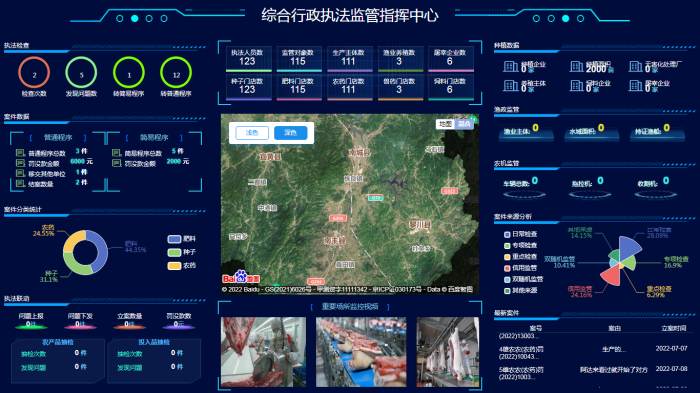
Task: Toggle the 肥料 legend in donut chart
Action: click(x=182, y=239)
